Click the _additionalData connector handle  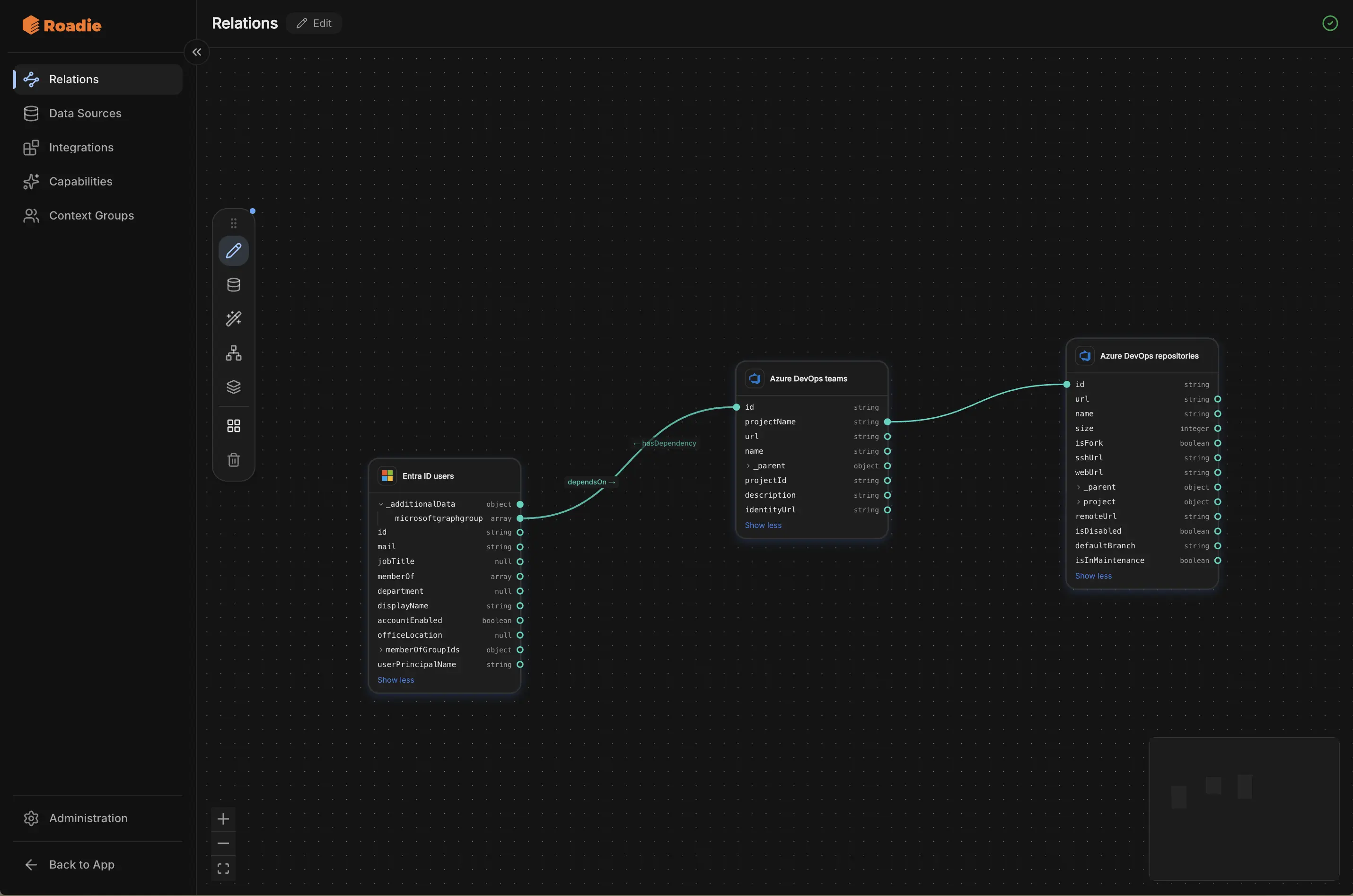[x=520, y=504]
